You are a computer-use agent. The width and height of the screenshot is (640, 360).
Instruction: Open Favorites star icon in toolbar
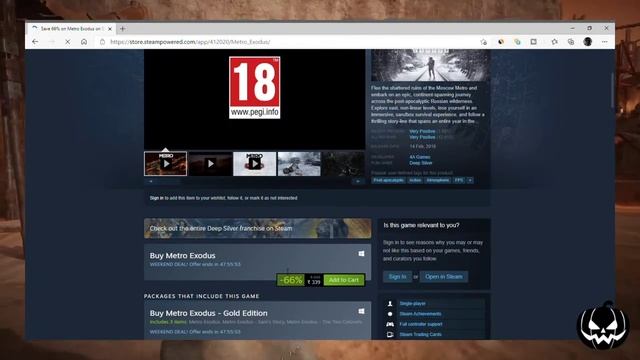click(x=554, y=42)
